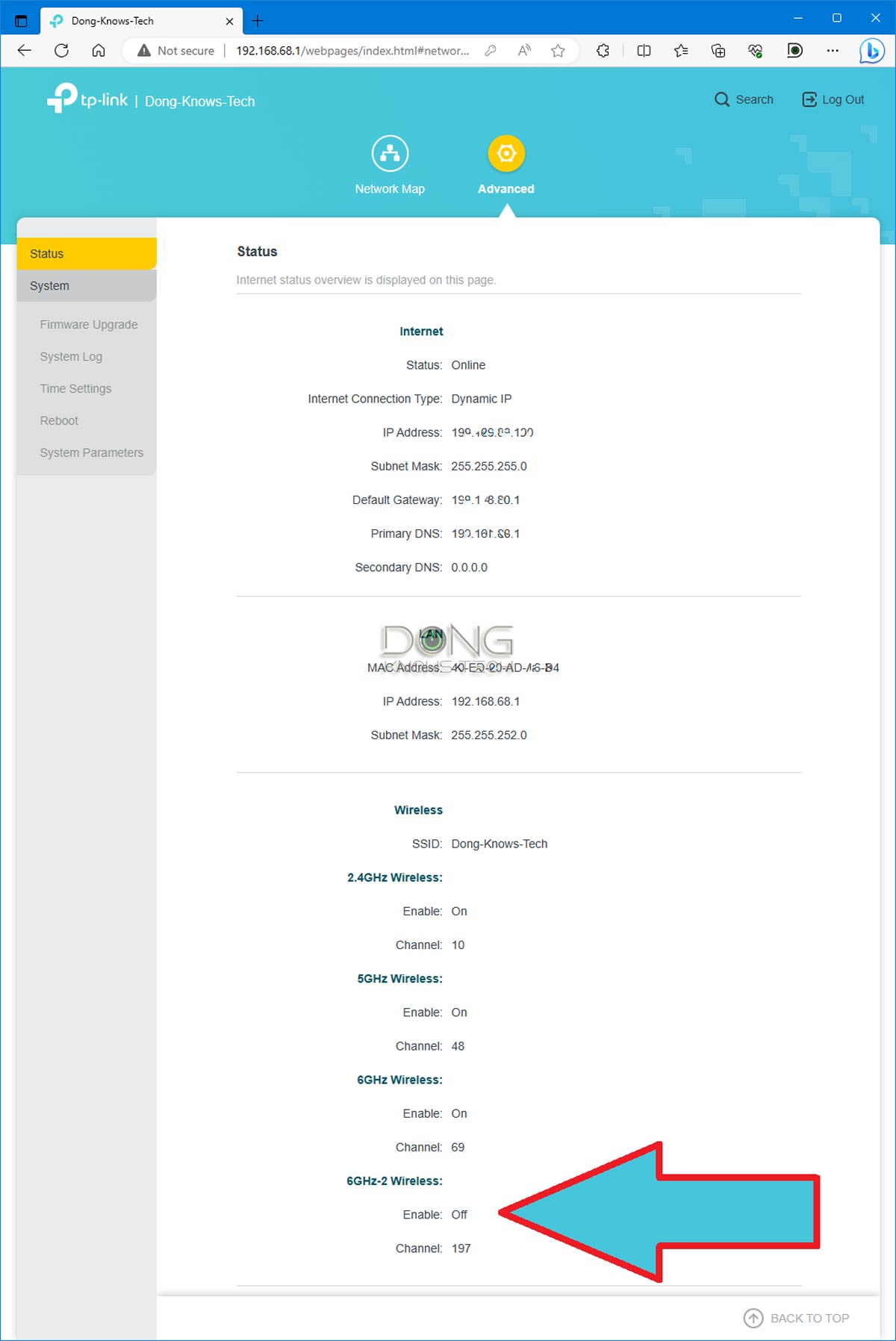Click the Not secure warning icon
Screen dimensions: 896x1341
coord(144,51)
